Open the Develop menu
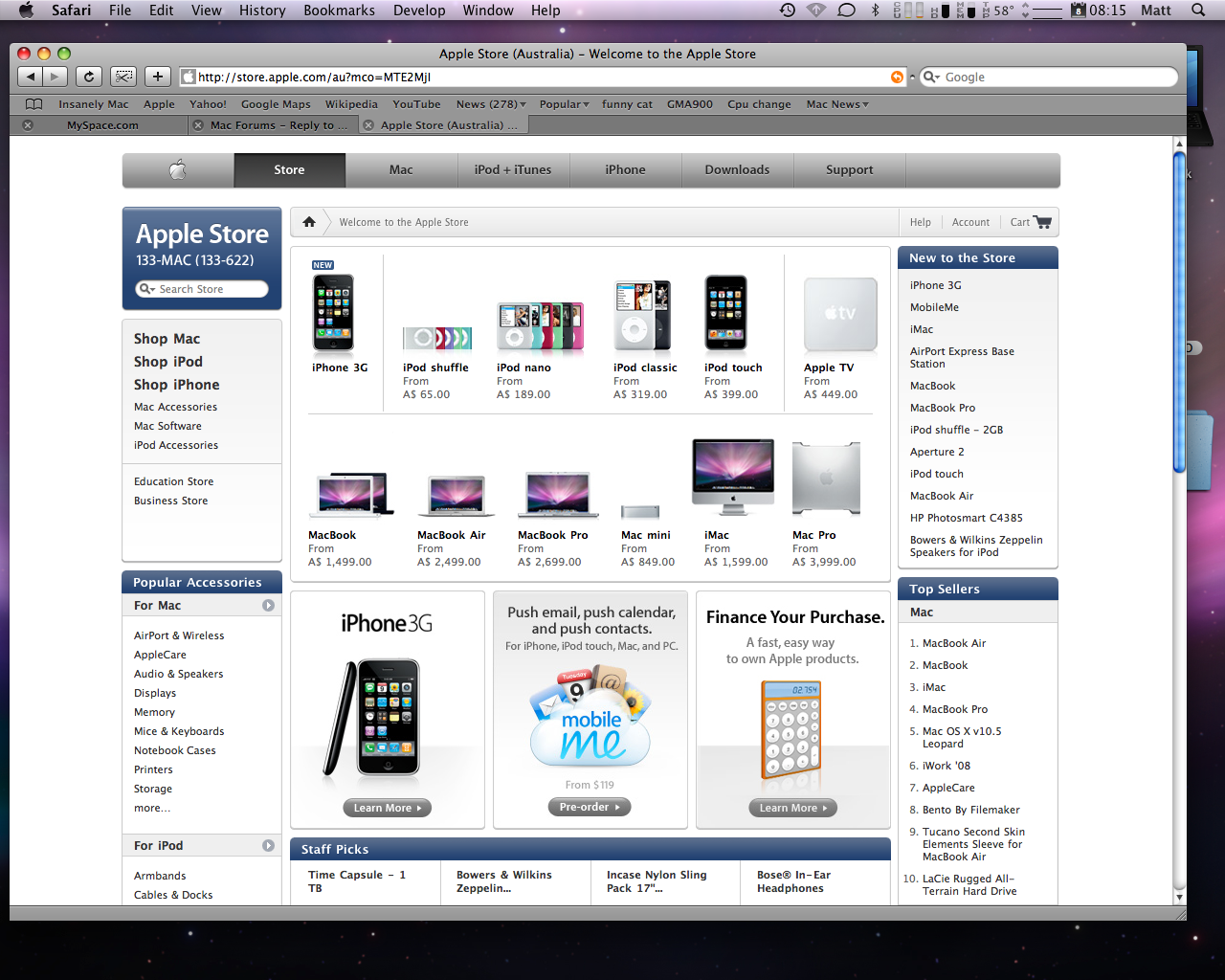The image size is (1225, 980). 419,10
